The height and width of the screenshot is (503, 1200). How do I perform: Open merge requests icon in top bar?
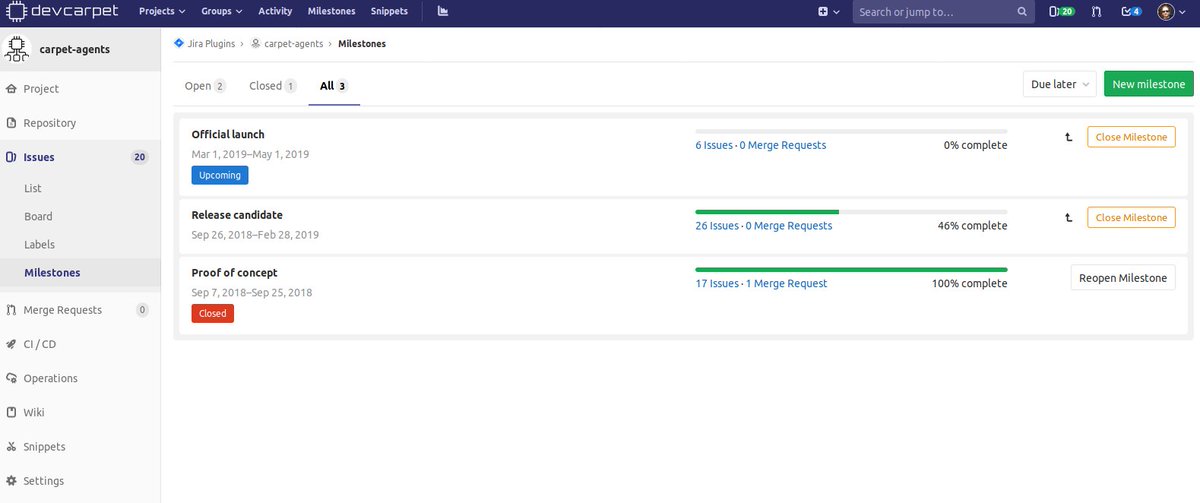point(1097,12)
